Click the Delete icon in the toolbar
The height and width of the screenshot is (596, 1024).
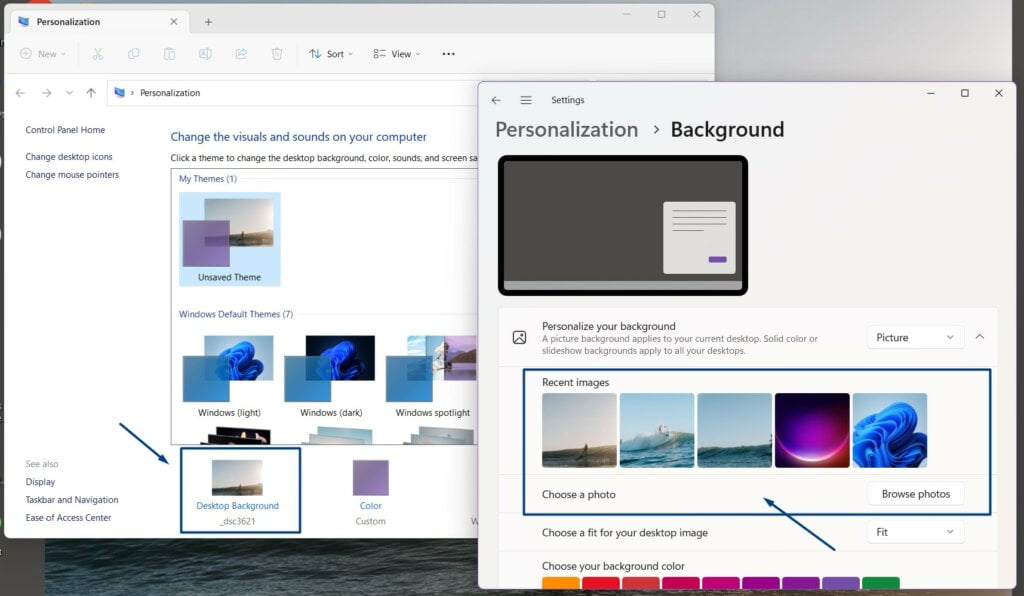coord(277,54)
